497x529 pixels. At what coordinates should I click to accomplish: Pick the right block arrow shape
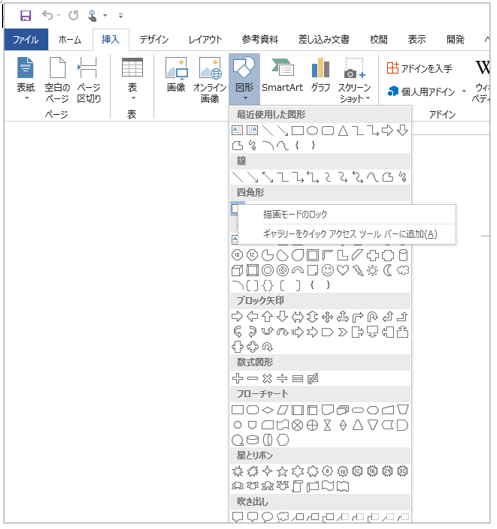point(237,316)
